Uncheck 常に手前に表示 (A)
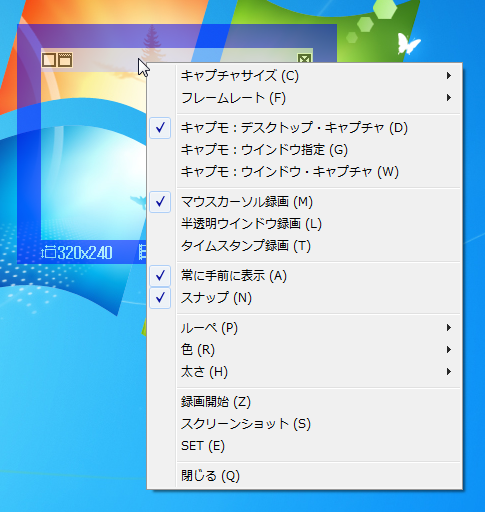This screenshot has width=485, height=512. [x=304, y=276]
